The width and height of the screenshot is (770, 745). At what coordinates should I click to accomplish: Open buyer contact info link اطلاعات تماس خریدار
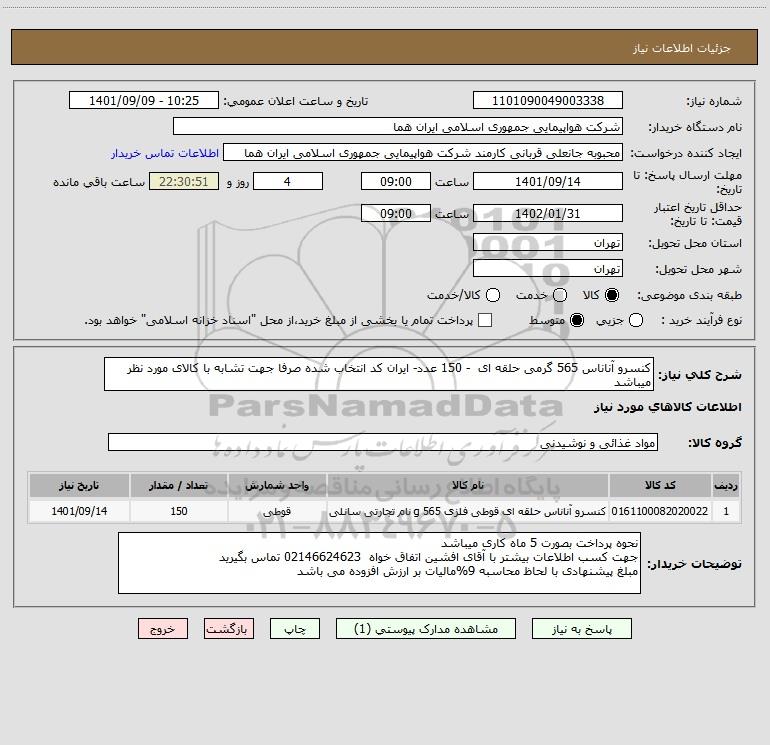click(x=165, y=153)
